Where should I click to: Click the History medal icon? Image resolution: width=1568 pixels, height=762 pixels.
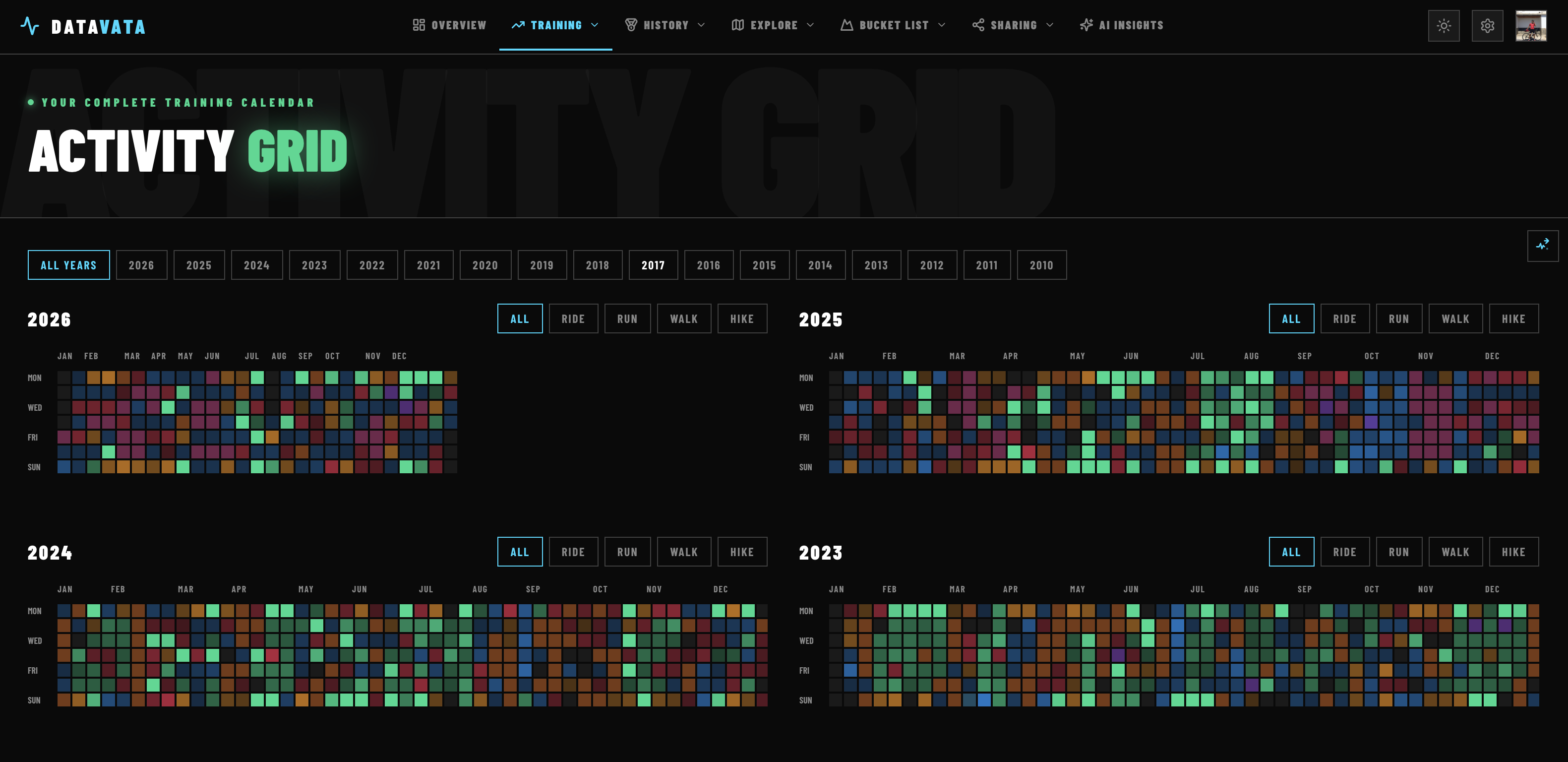click(631, 25)
